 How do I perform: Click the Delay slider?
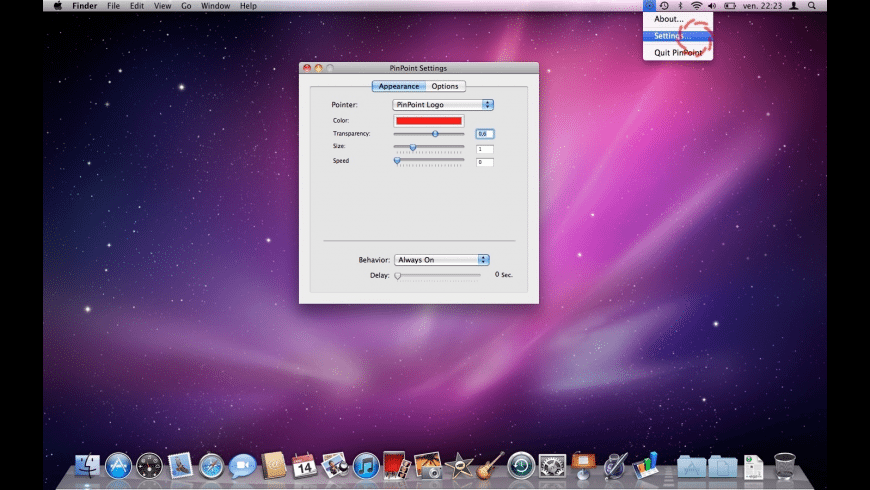pyautogui.click(x=438, y=275)
